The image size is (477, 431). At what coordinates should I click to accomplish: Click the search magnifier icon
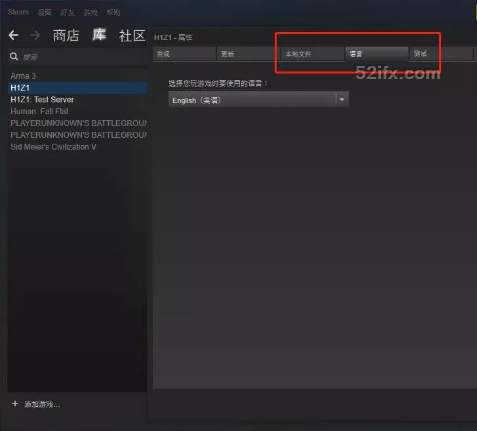(x=14, y=57)
